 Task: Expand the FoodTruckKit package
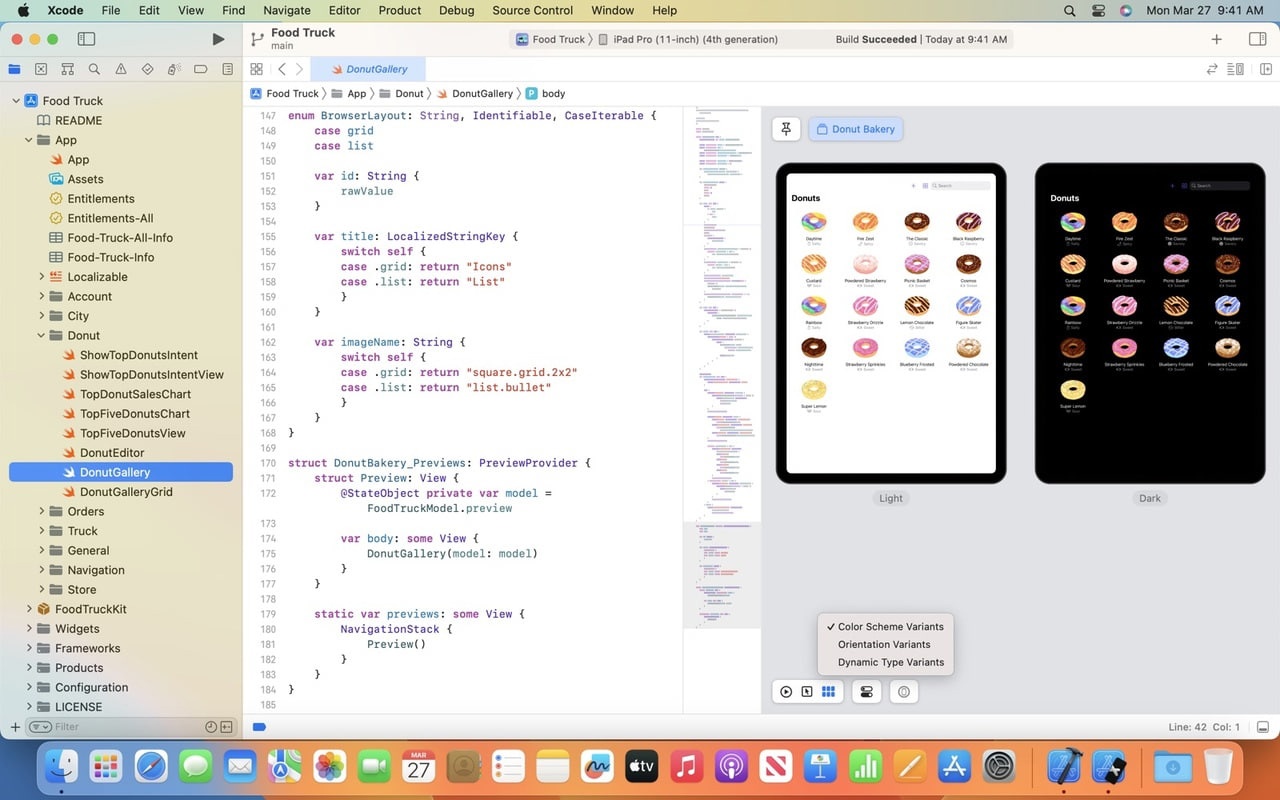(x=29, y=609)
